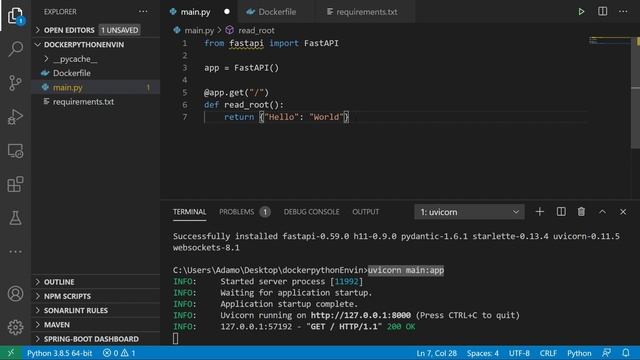
Task: Run Python file with play button
Action: [581, 11]
